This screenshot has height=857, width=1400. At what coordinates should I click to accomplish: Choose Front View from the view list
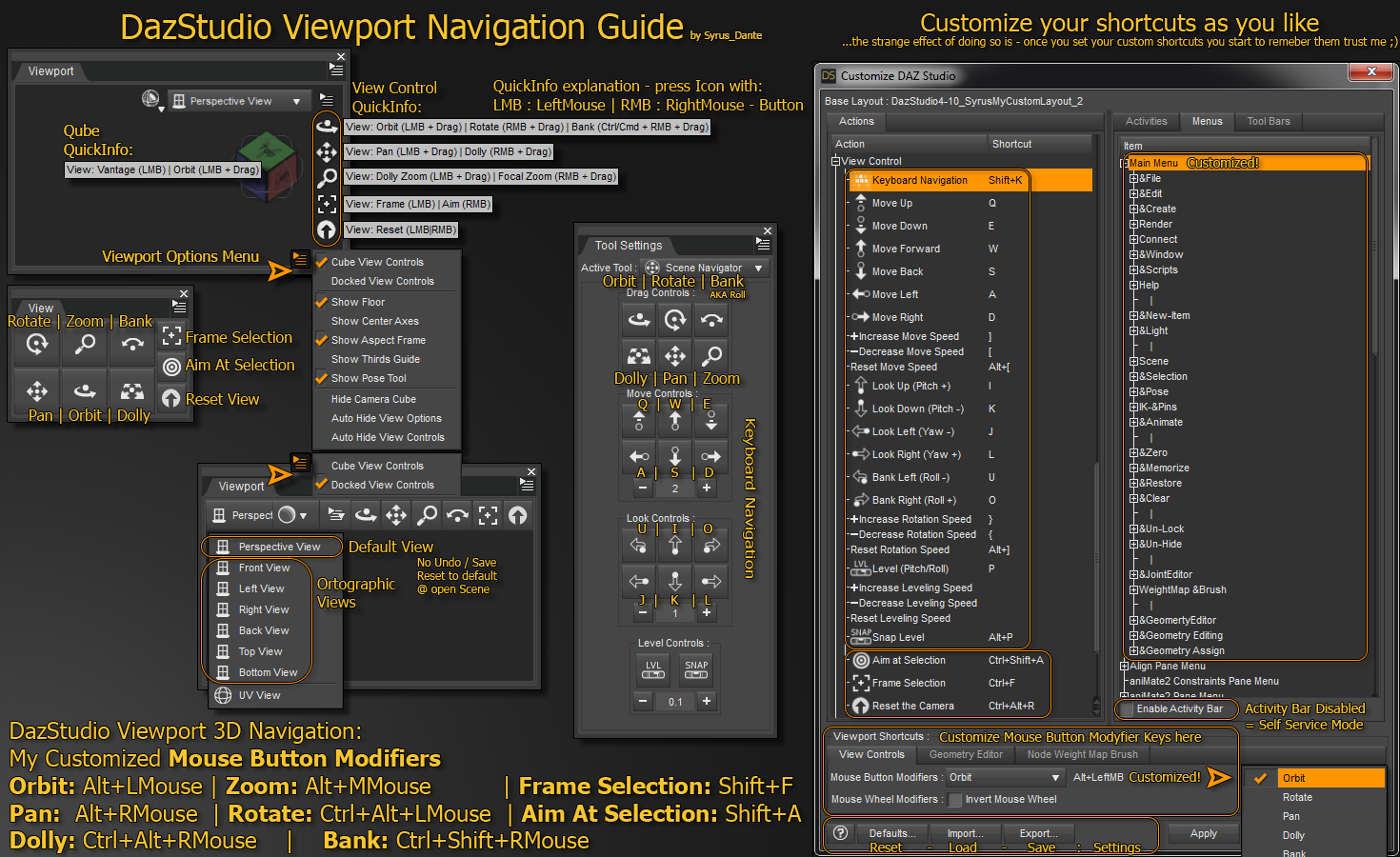point(264,568)
